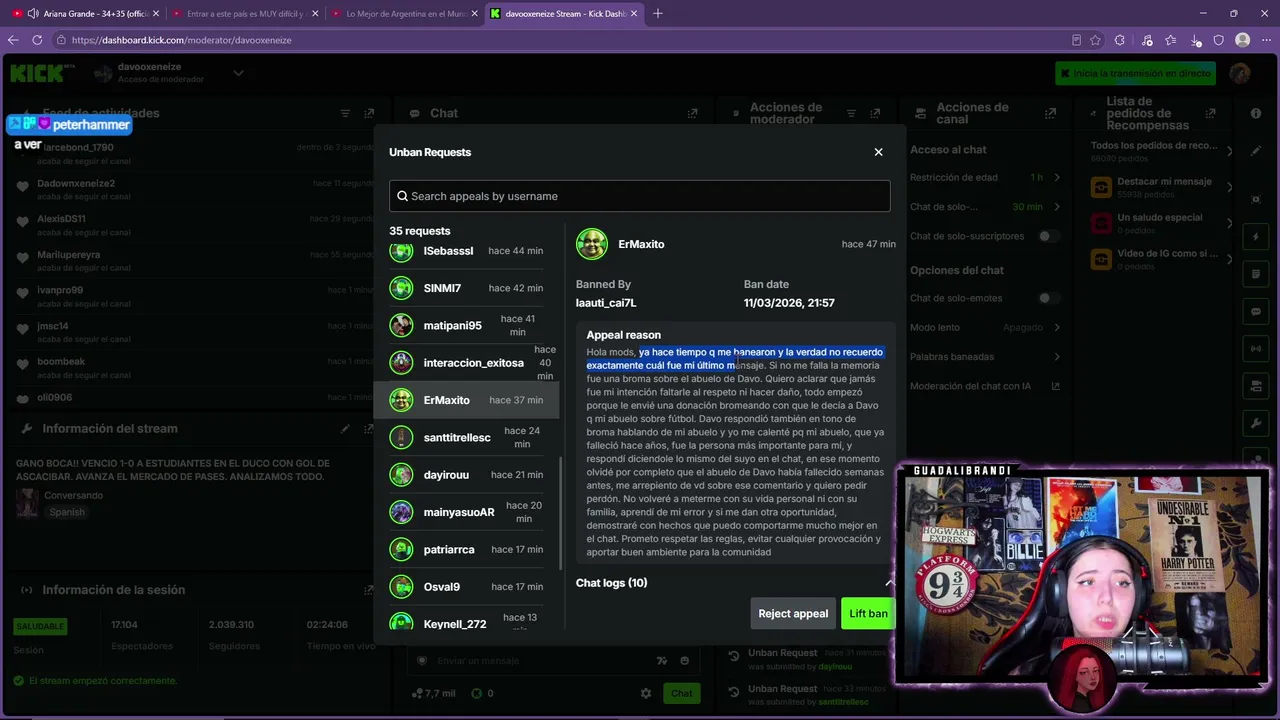Select ISebasssl unban request
Image resolution: width=1280 pixels, height=720 pixels.
click(466, 251)
